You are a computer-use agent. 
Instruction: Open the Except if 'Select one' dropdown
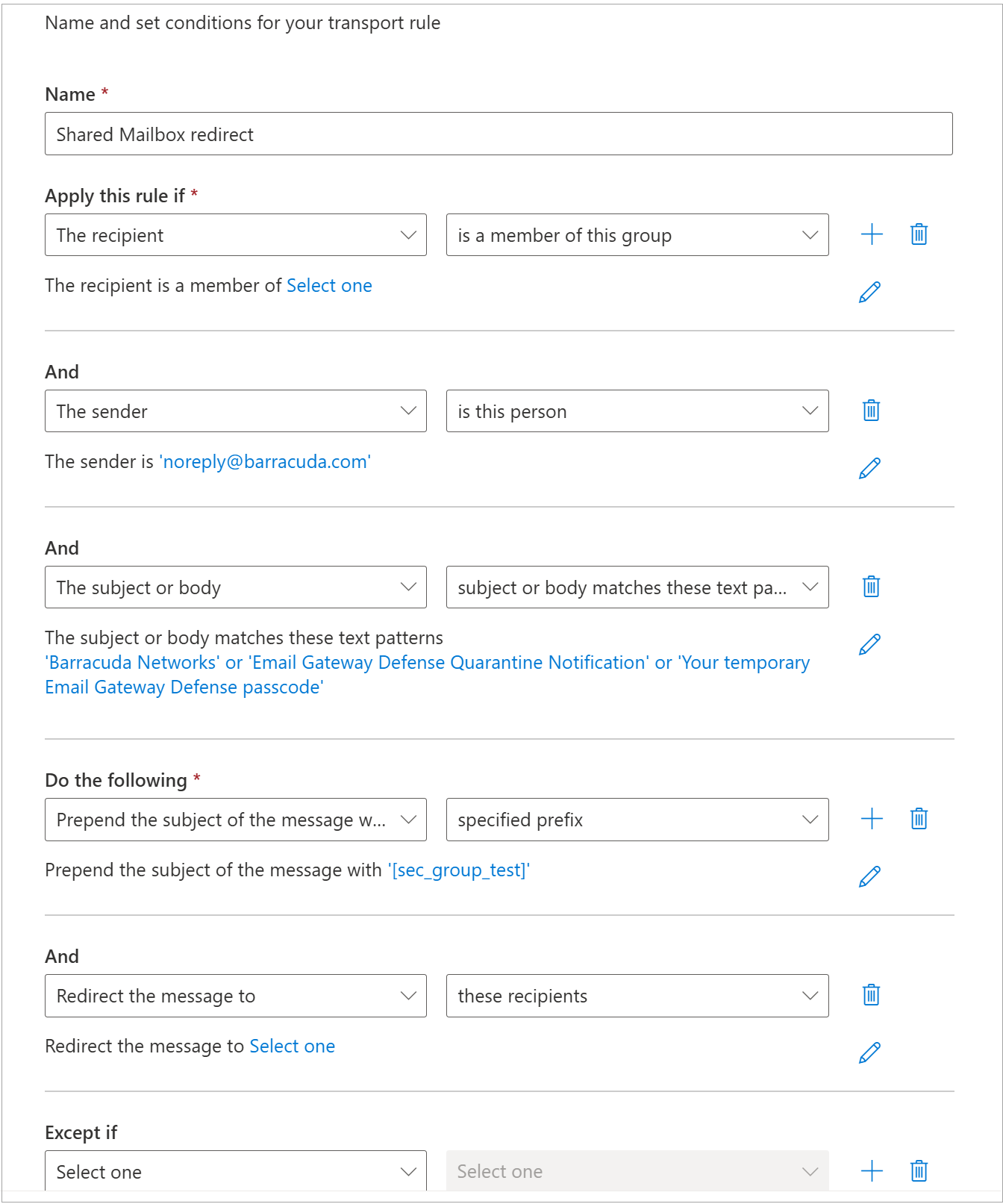(235, 1171)
